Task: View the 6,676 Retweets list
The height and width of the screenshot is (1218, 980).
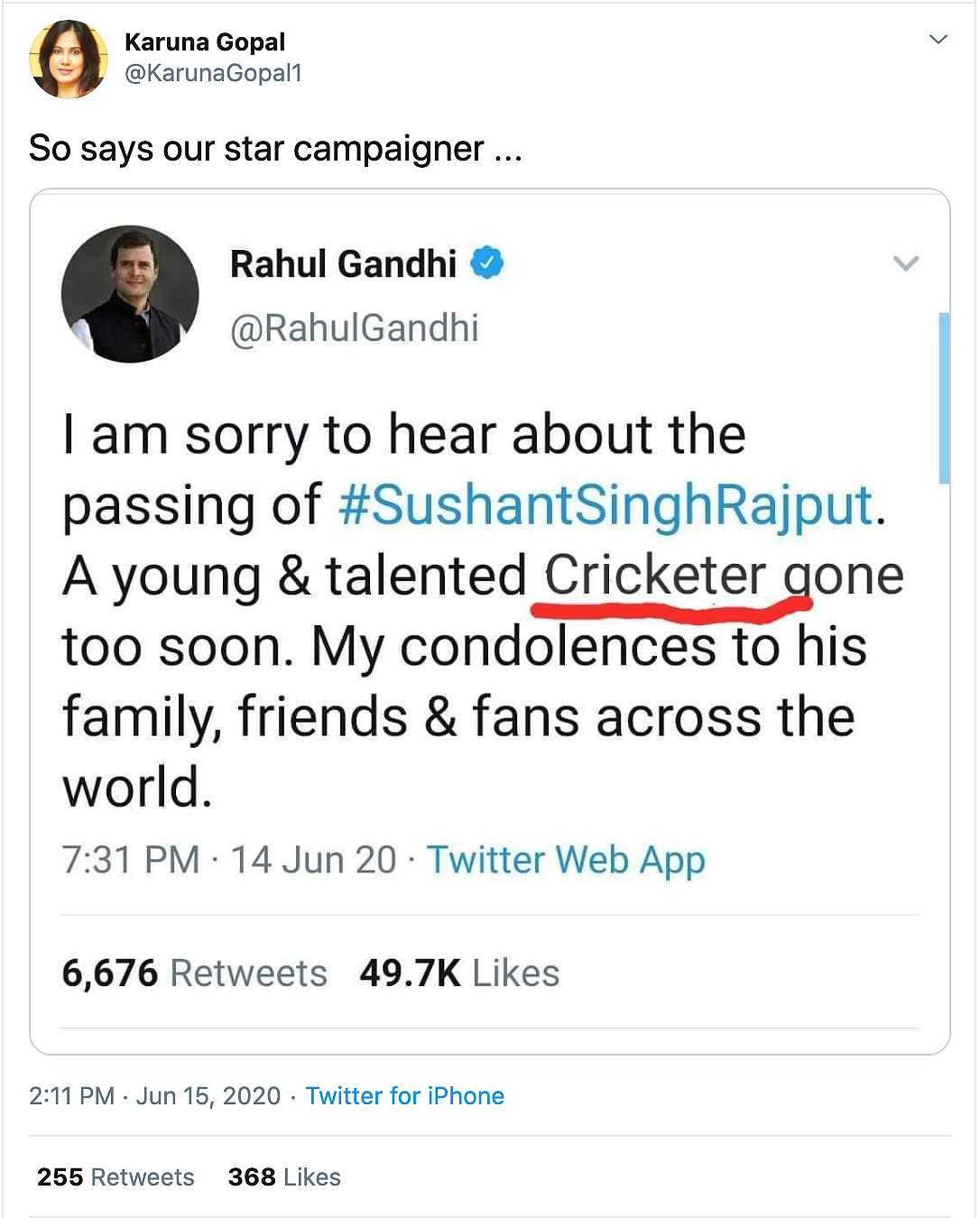Action: 194,973
